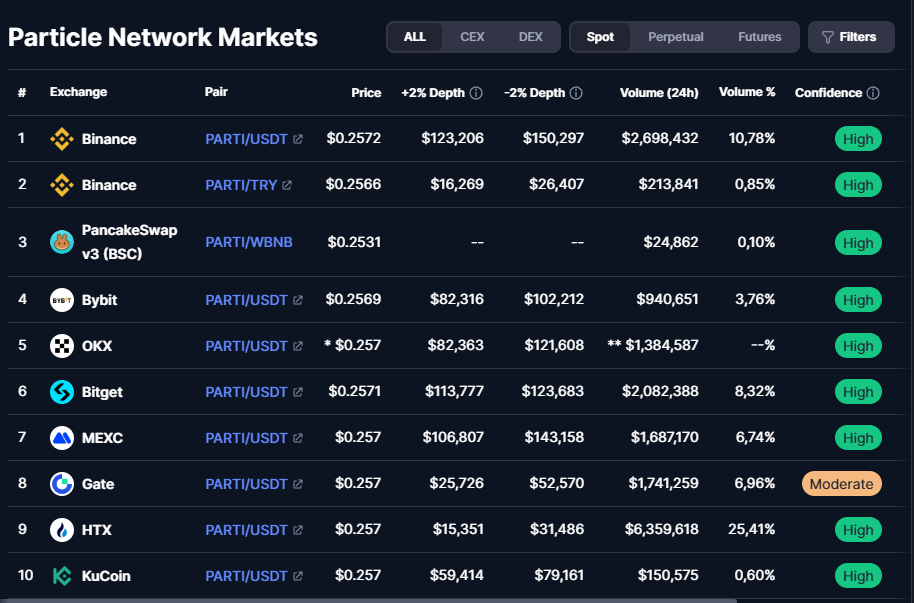This screenshot has width=914, height=603.
Task: Click the Confidence column info icon
Action: pyautogui.click(x=873, y=93)
